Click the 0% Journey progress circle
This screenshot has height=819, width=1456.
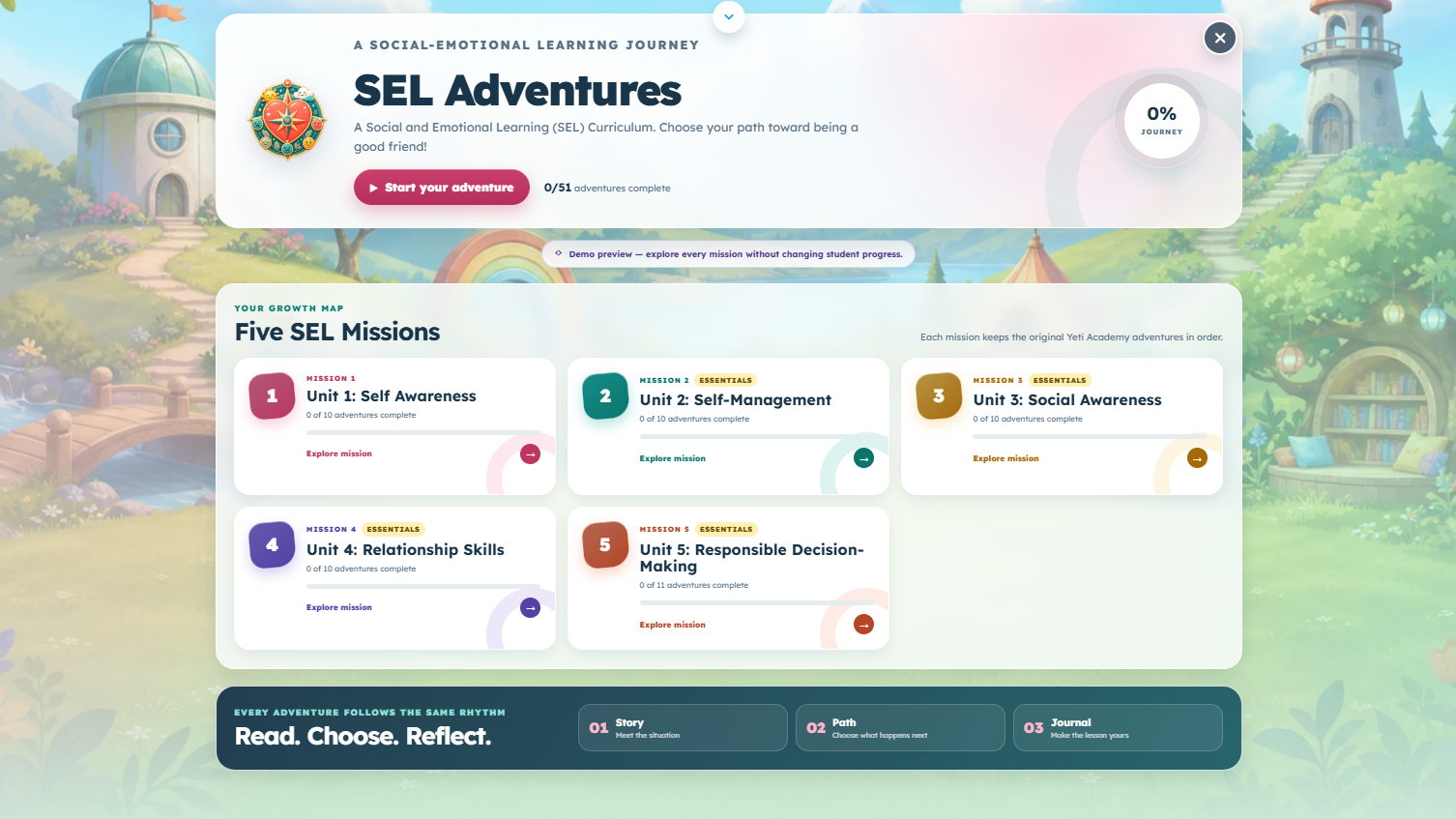pos(1161,121)
